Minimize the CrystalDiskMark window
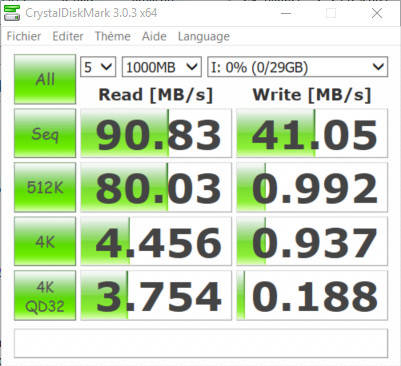Screen dimensions: 401x366 coord(286,13)
